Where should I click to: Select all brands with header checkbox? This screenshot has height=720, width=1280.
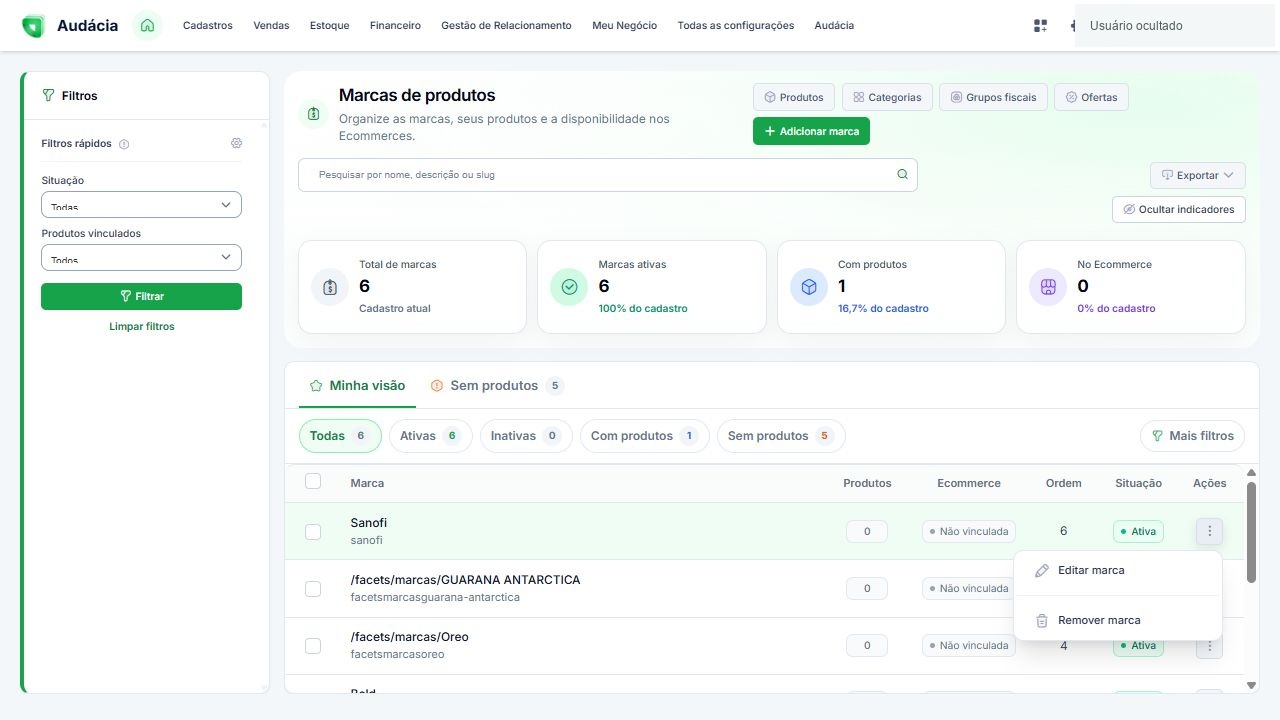[x=313, y=481]
